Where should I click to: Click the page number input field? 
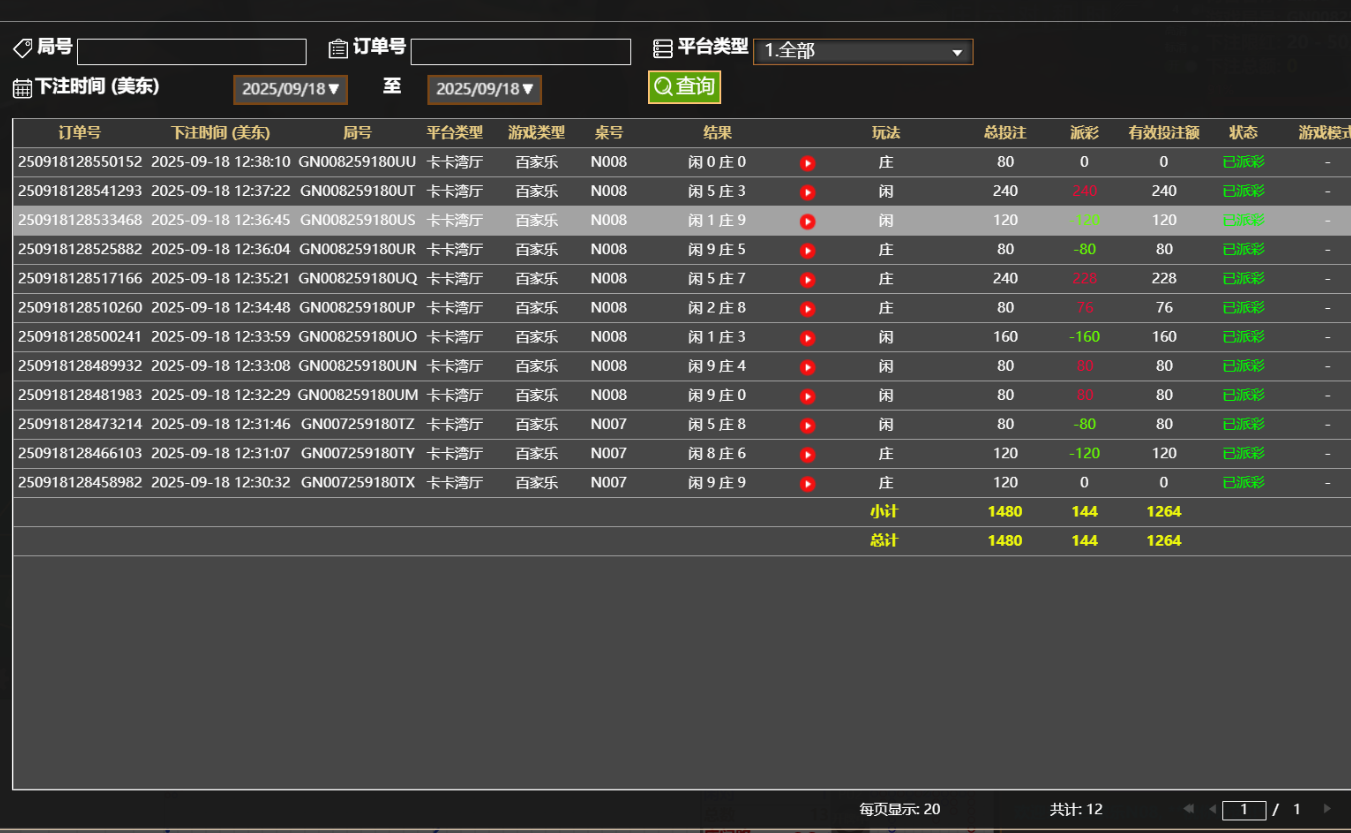[x=1244, y=809]
